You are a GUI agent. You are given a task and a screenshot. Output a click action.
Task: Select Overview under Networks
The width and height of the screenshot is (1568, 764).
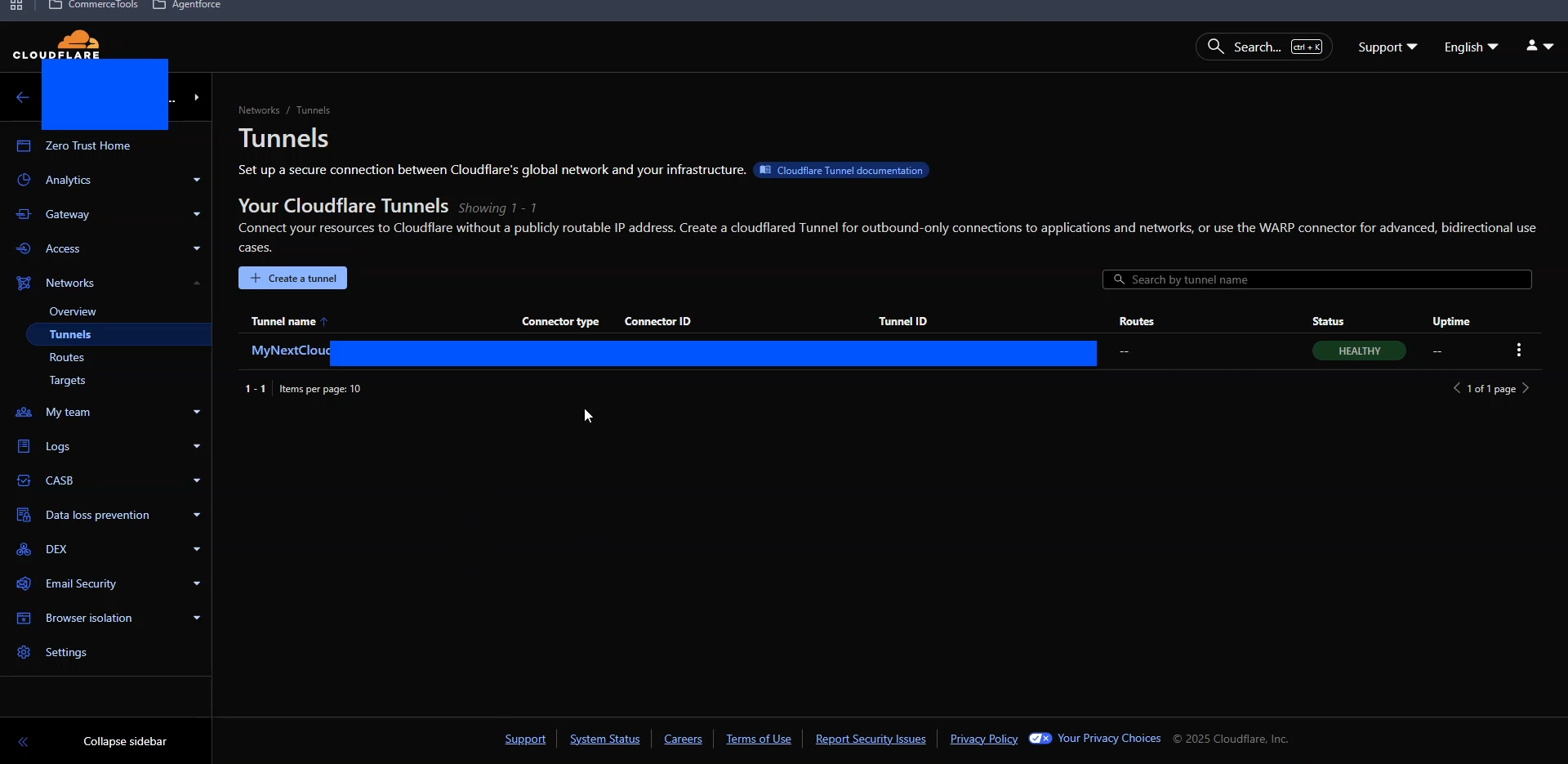tap(73, 311)
